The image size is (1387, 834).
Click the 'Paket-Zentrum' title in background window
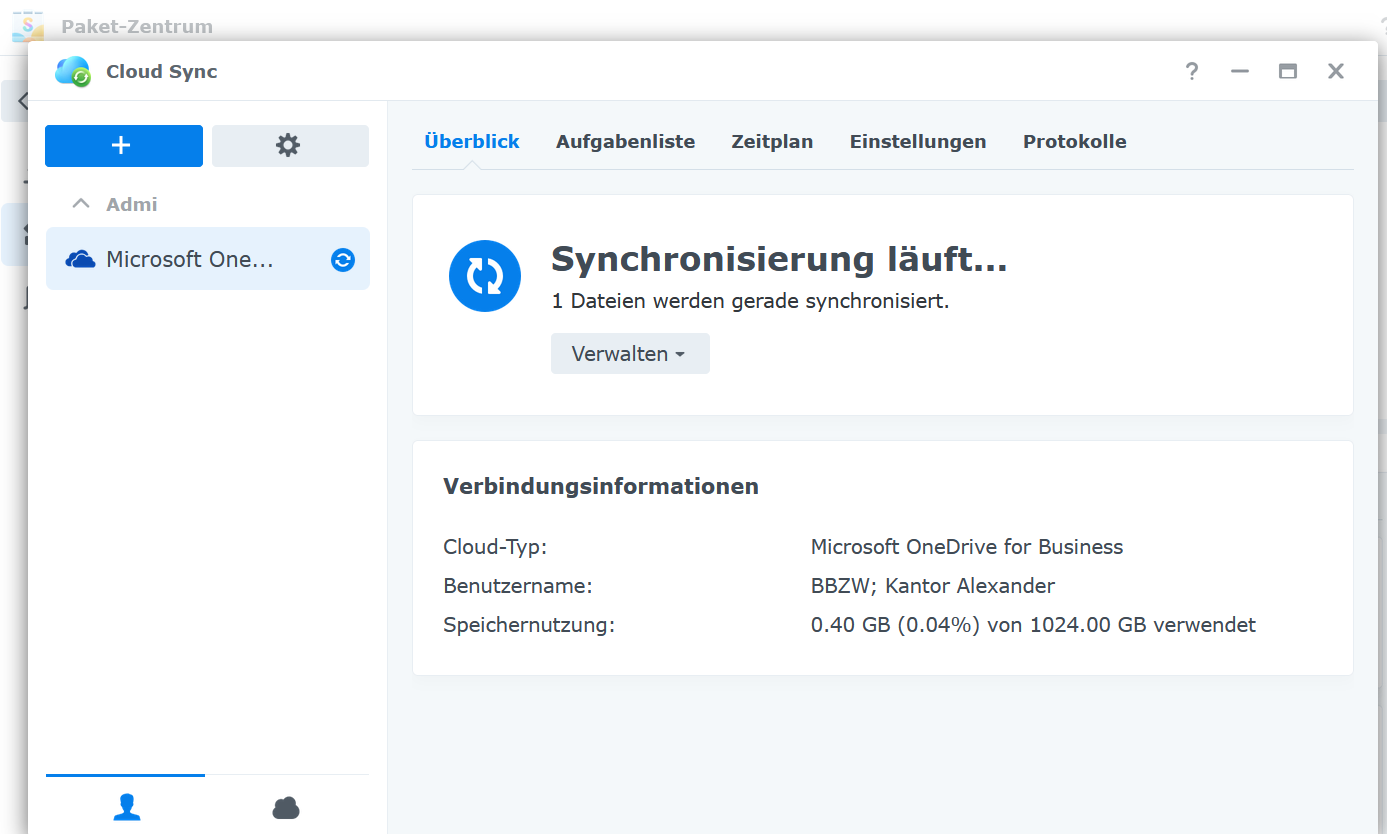pyautogui.click(x=137, y=27)
